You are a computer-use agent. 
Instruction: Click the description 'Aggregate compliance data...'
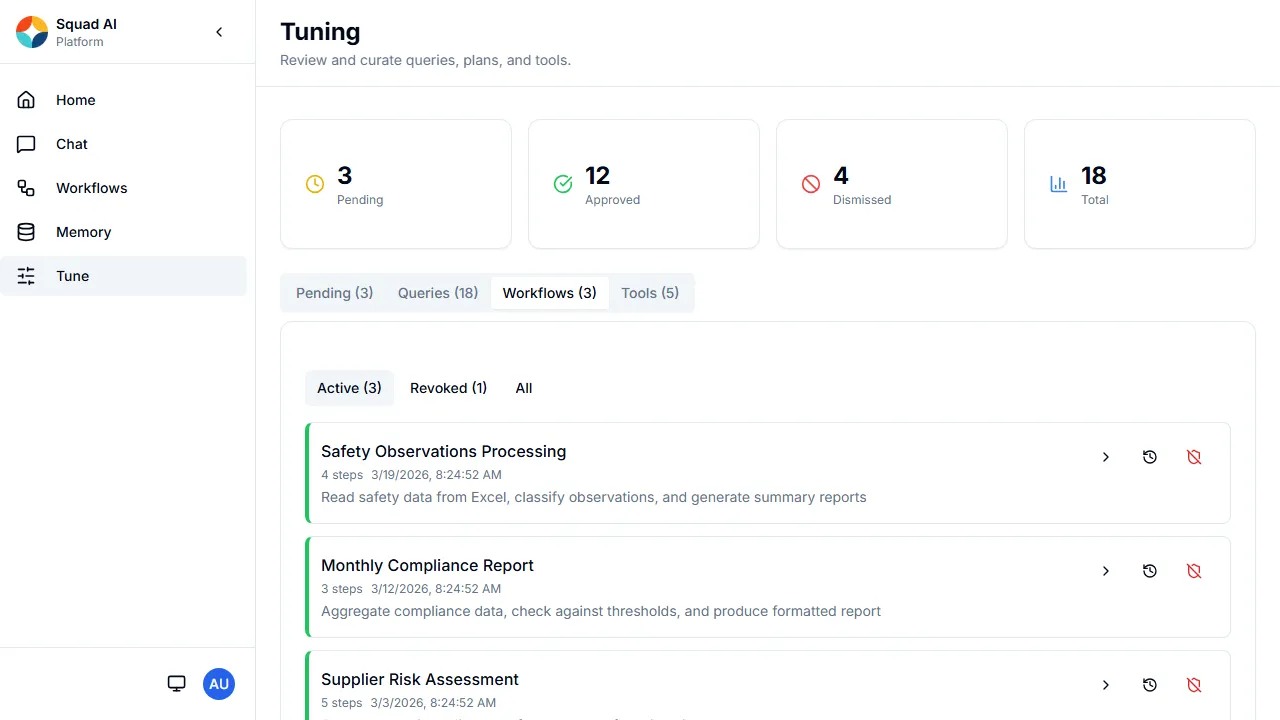[x=601, y=611]
